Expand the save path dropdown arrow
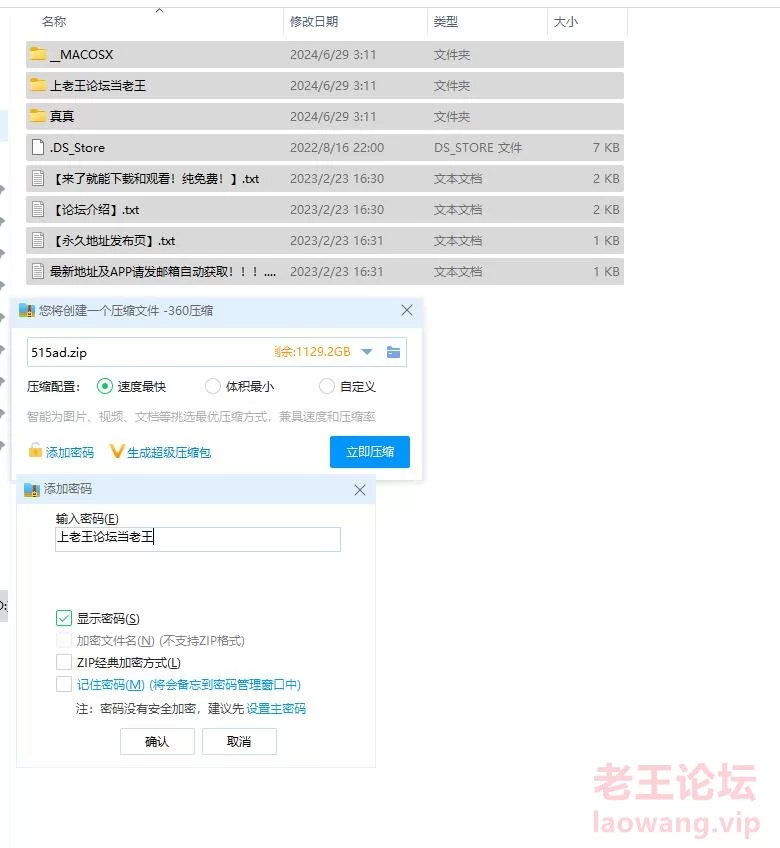This screenshot has width=780, height=848. coord(367,352)
